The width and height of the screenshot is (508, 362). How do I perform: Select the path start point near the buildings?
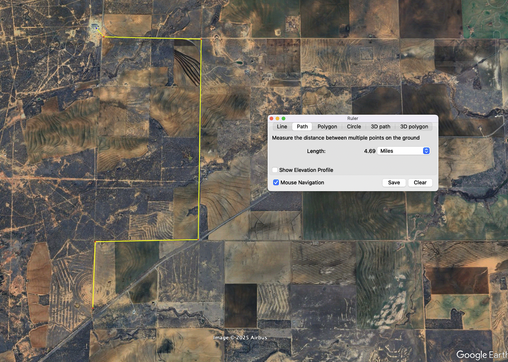click(x=97, y=29)
